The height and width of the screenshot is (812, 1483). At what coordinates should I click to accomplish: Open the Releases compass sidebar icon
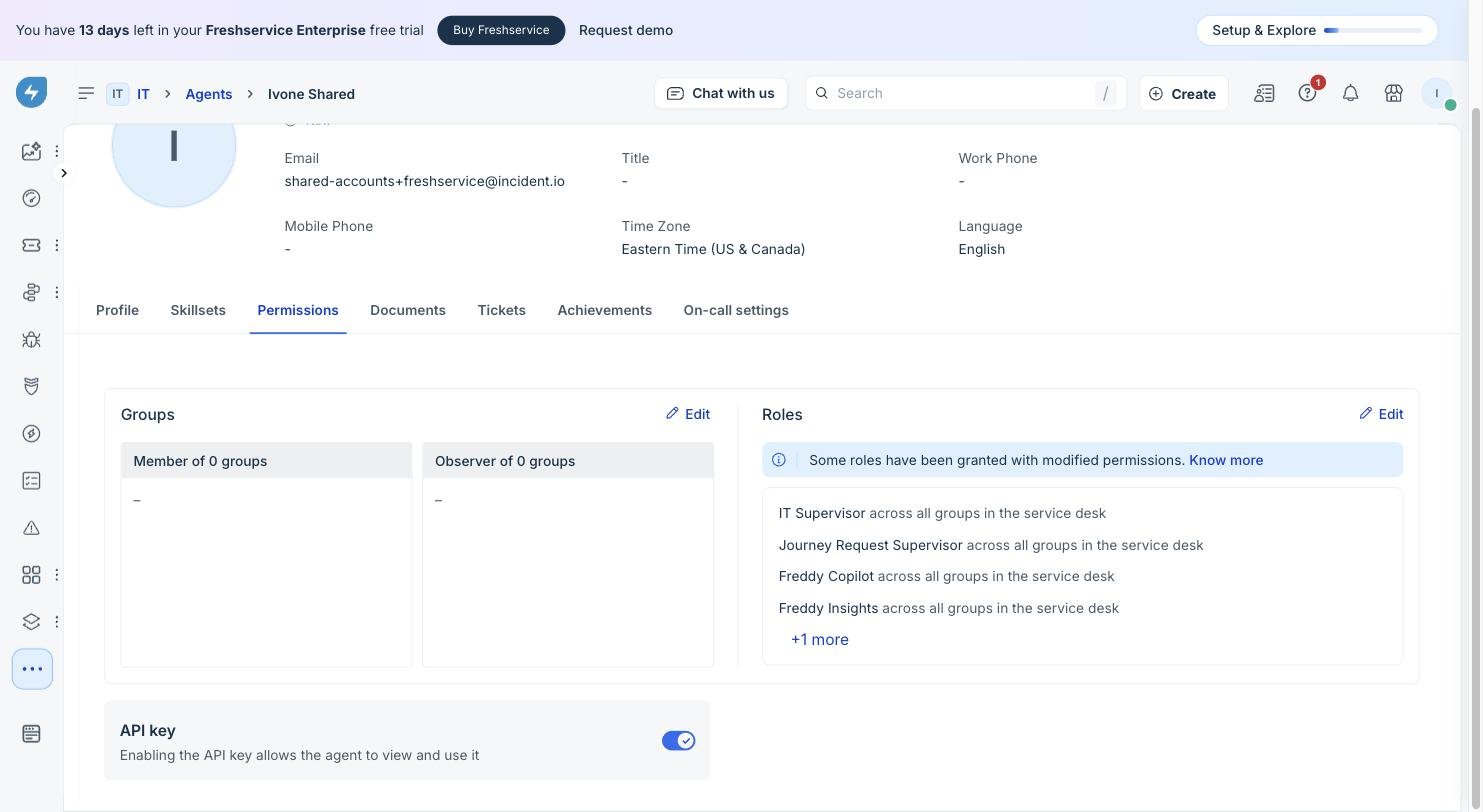coord(31,433)
